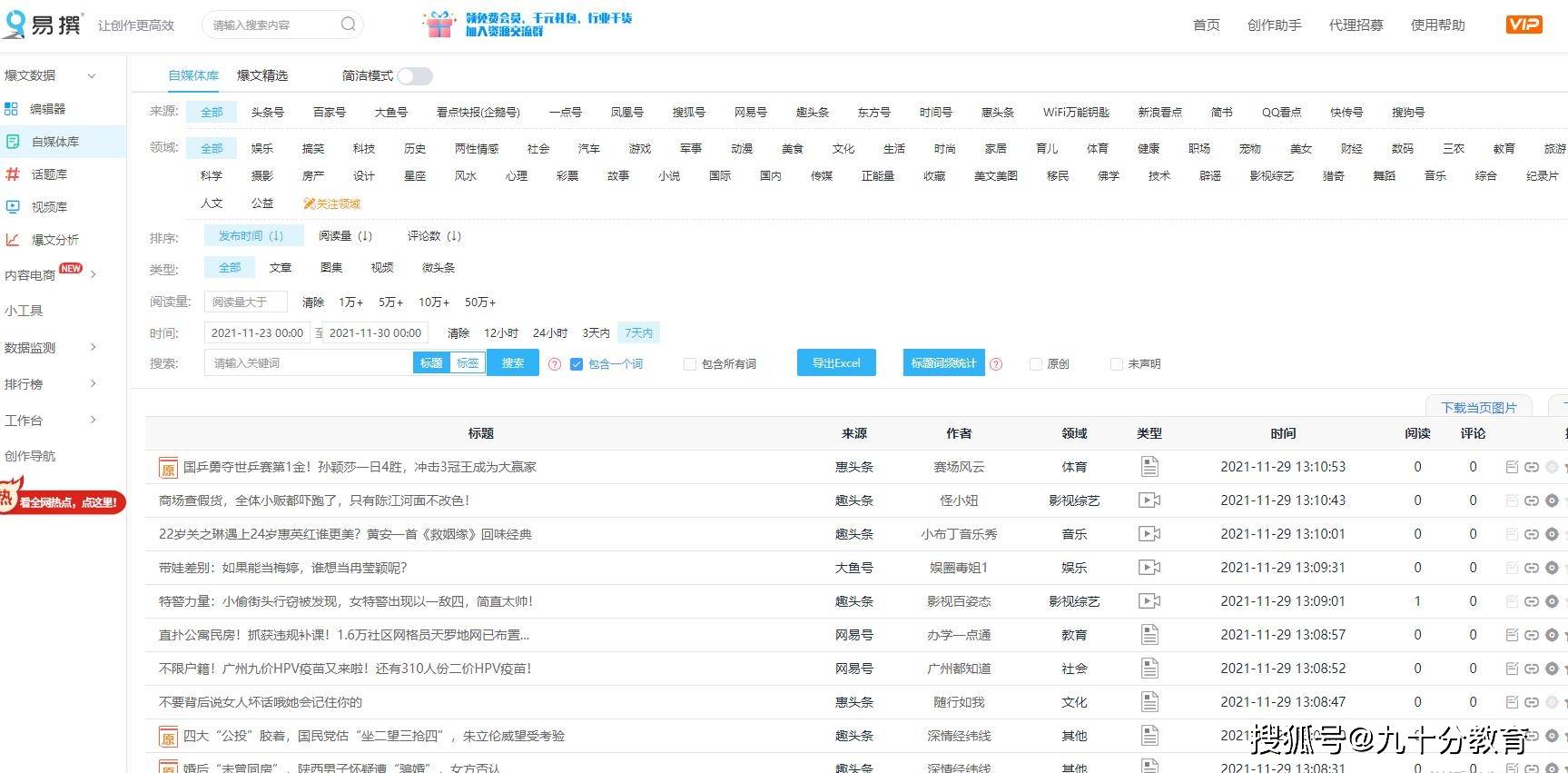The height and width of the screenshot is (773, 1568).
Task: Check the 未声明 checkbox
Action: 1116,364
